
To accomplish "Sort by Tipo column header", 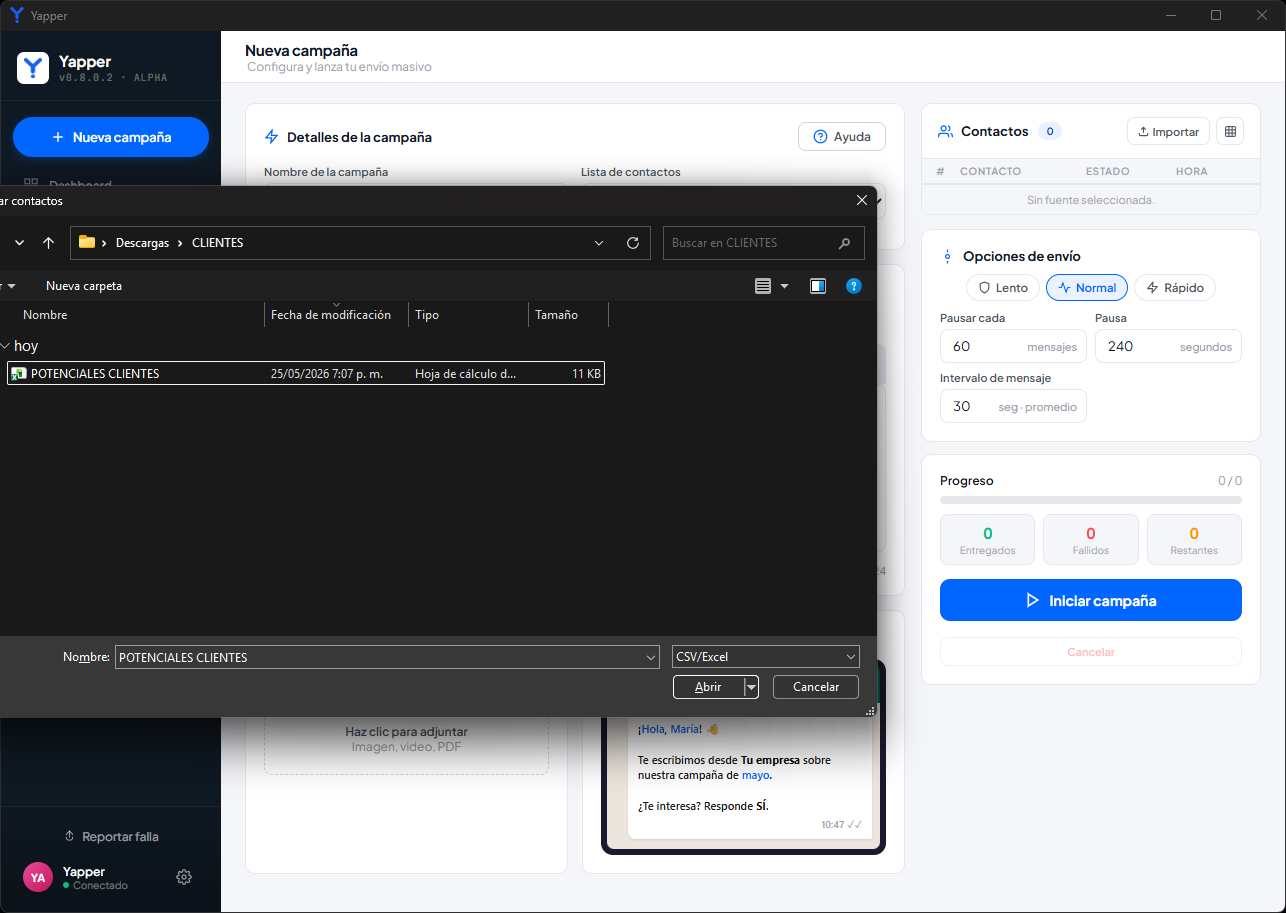I will 427,315.
